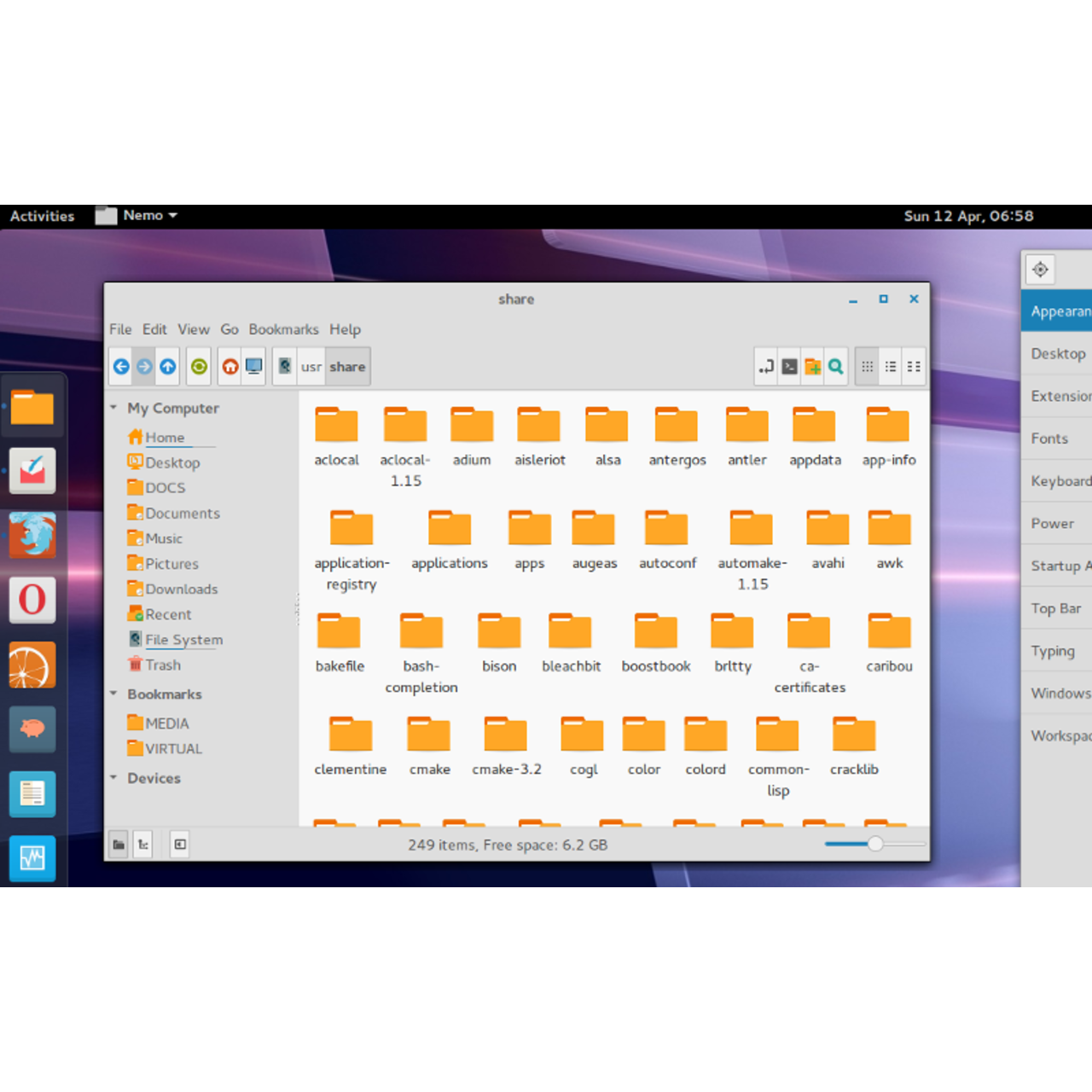
Task: Switch sidebar to places view
Action: click(x=119, y=844)
